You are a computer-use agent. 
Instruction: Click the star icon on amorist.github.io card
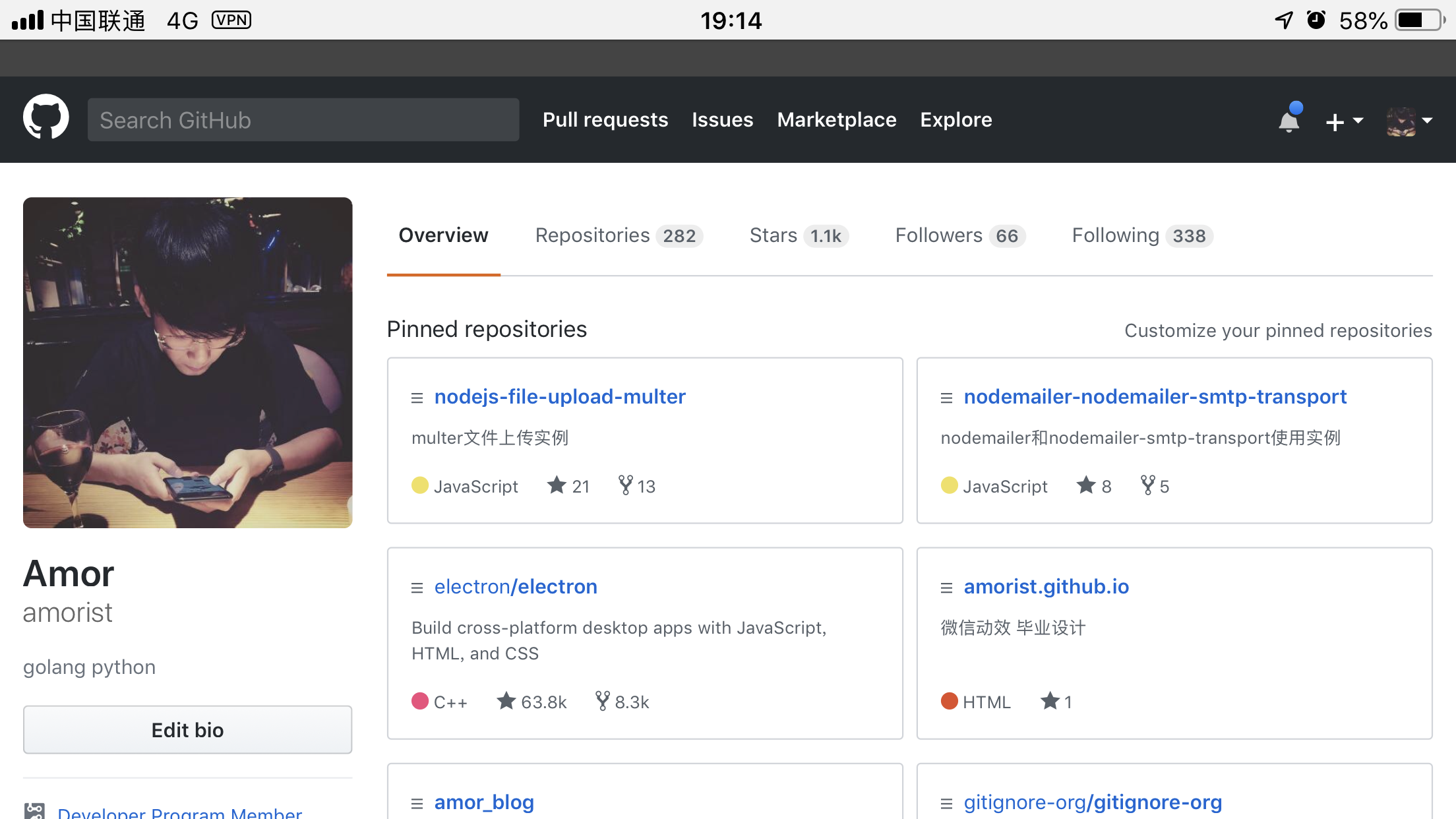[x=1049, y=701]
